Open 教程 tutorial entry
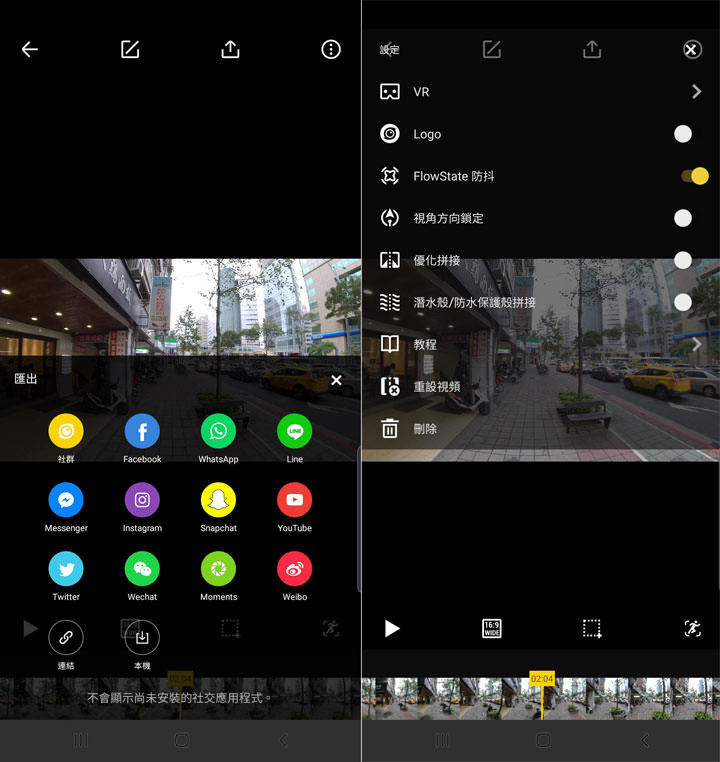The height and width of the screenshot is (762, 720). coord(541,345)
